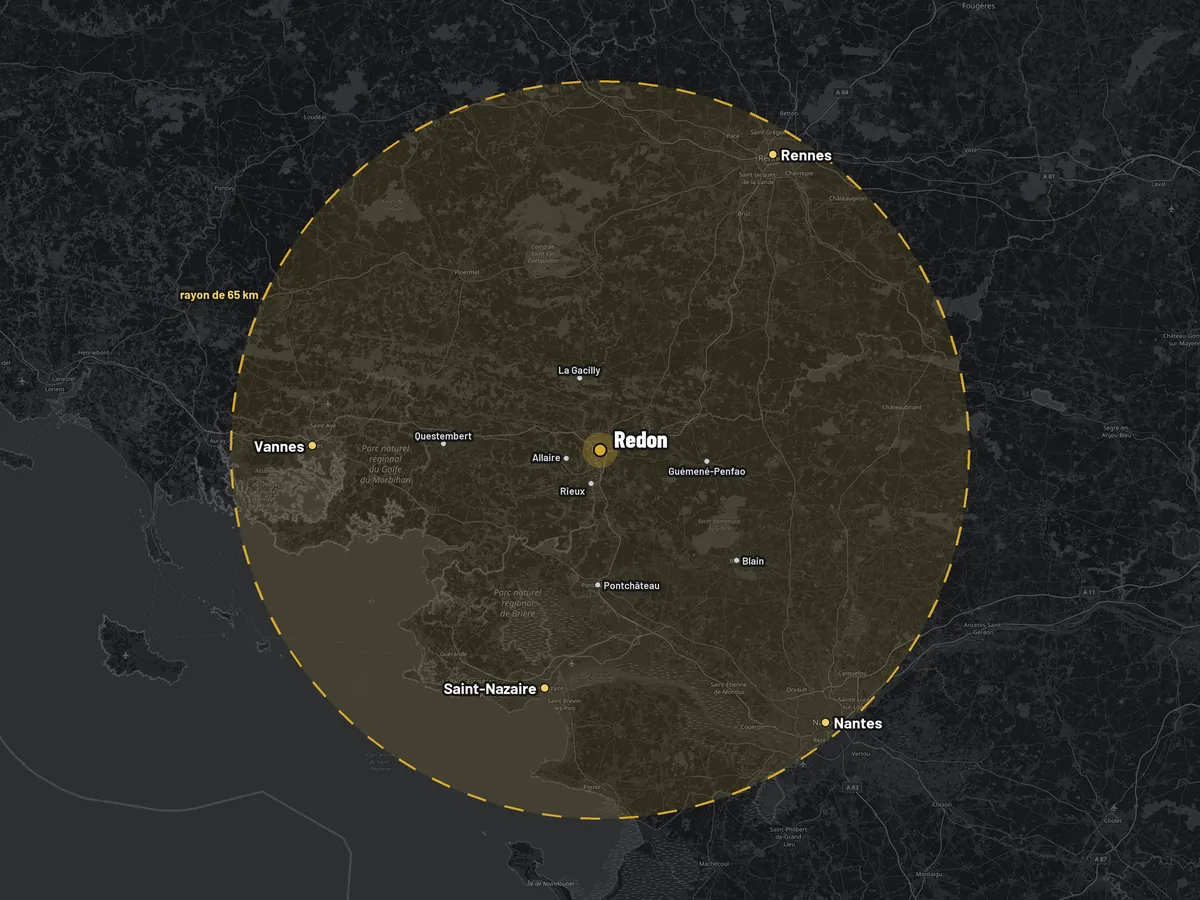The width and height of the screenshot is (1200, 900).
Task: Click the A 11 motorway shield
Action: click(x=1089, y=593)
